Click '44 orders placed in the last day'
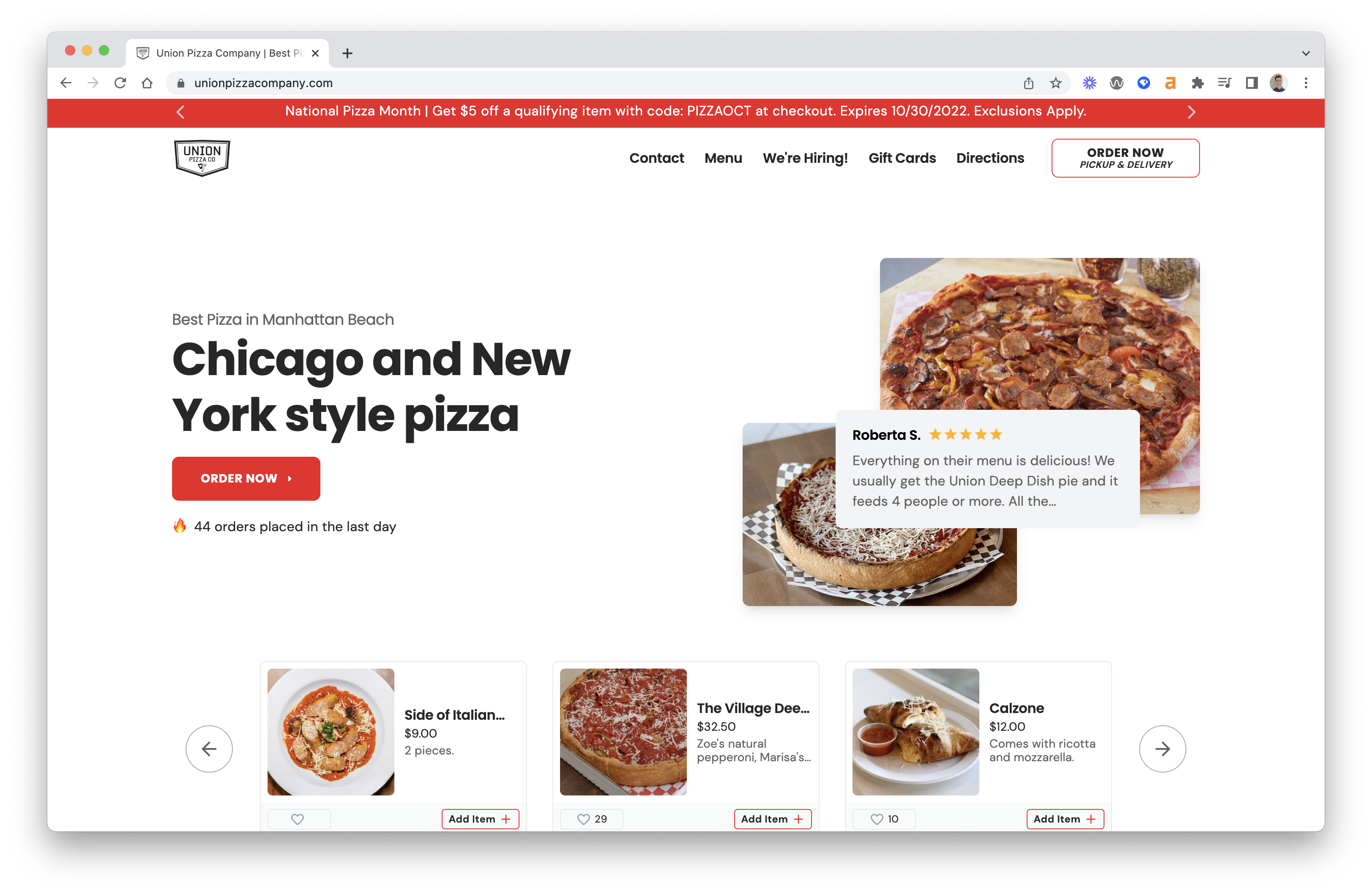Viewport: 1372px width, 894px height. tap(295, 527)
